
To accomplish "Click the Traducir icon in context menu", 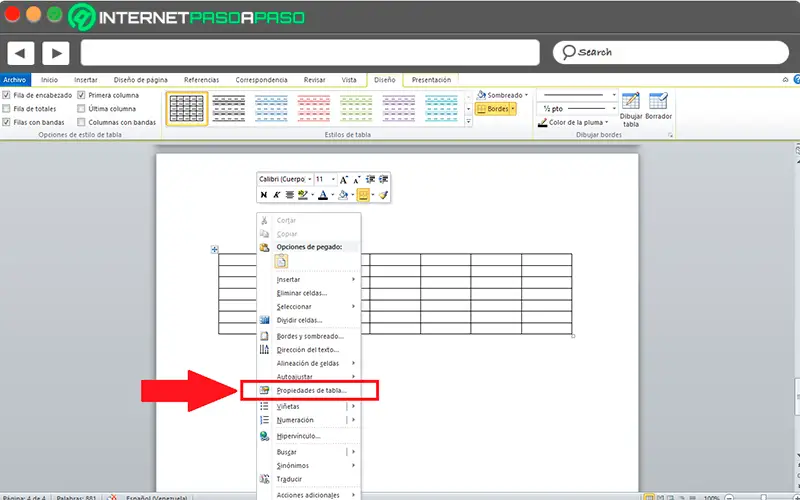I will (264, 479).
